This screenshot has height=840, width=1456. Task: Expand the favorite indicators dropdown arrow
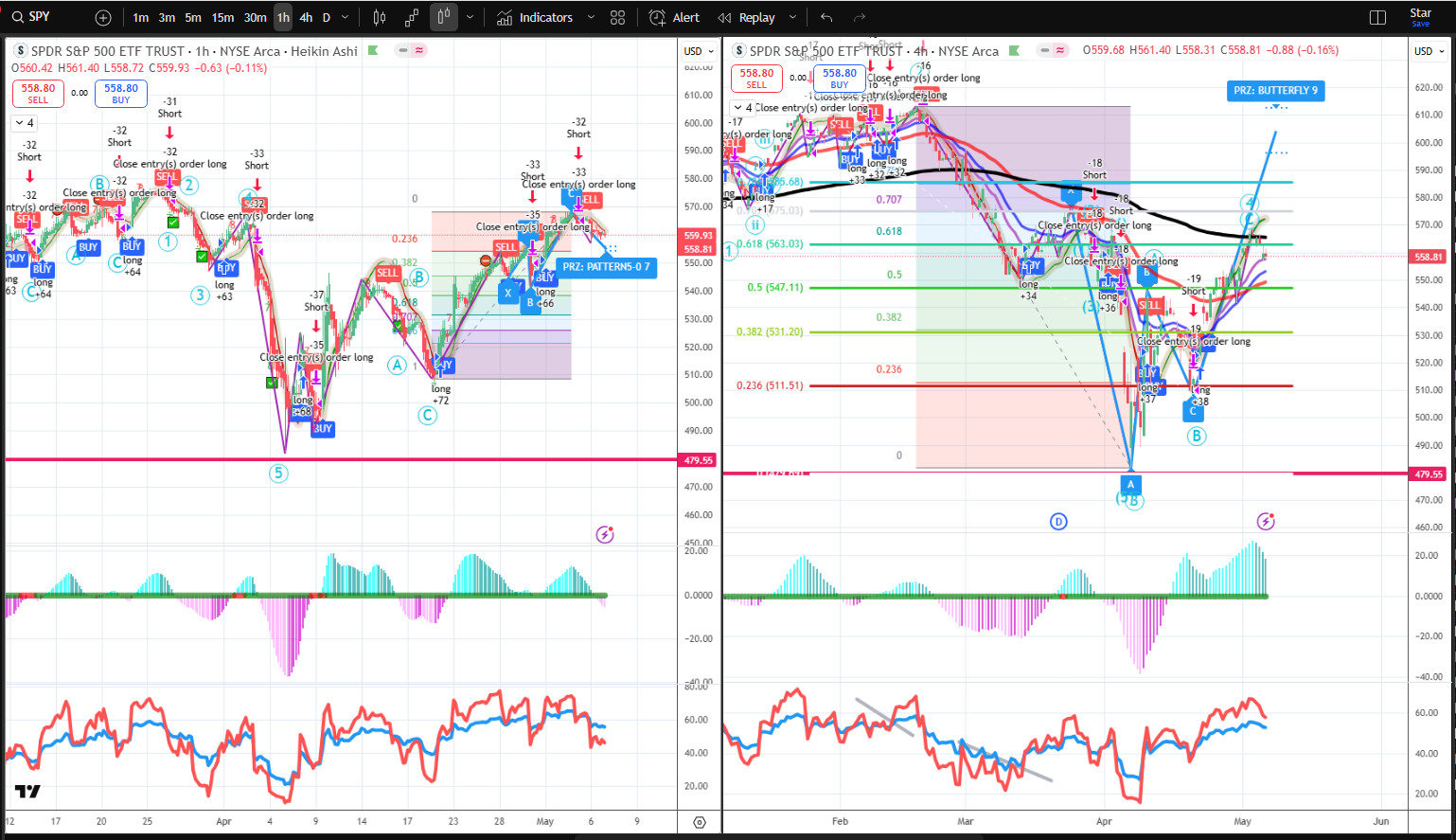click(591, 18)
